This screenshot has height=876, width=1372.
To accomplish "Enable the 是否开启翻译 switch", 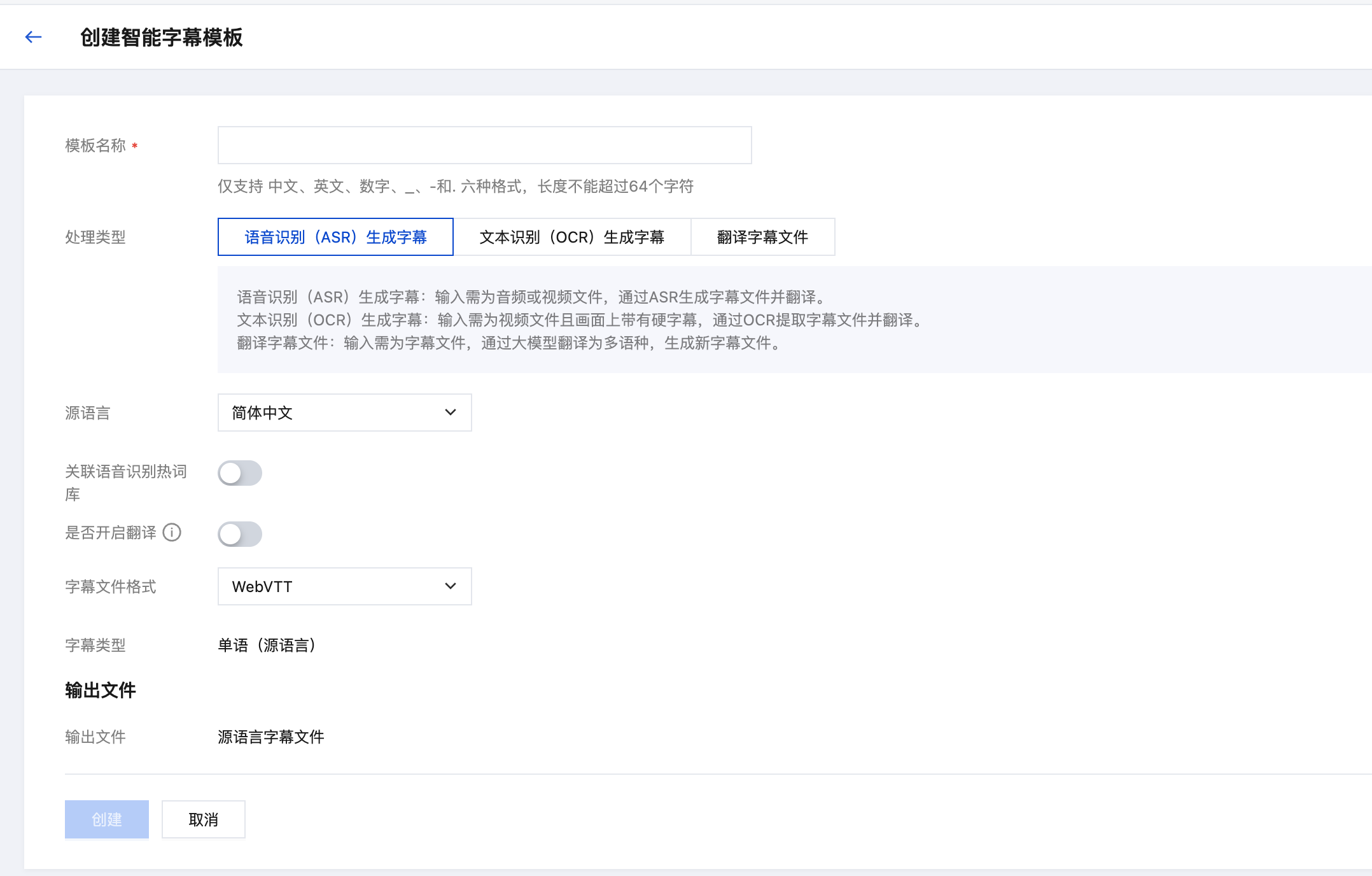I will point(240,534).
